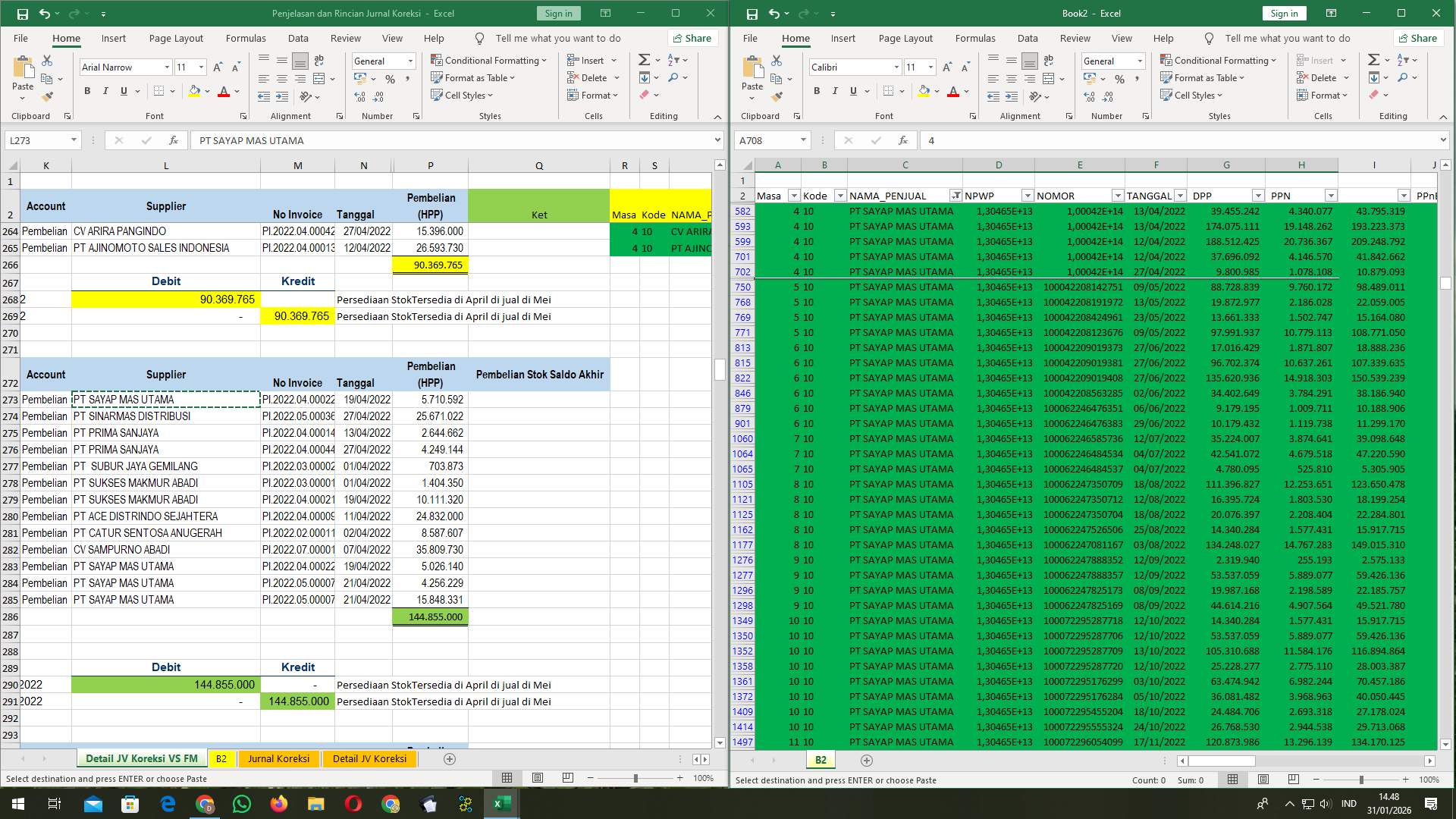Open the NAMA_PENJUAL column filter
The width and height of the screenshot is (1456, 819).
point(955,195)
